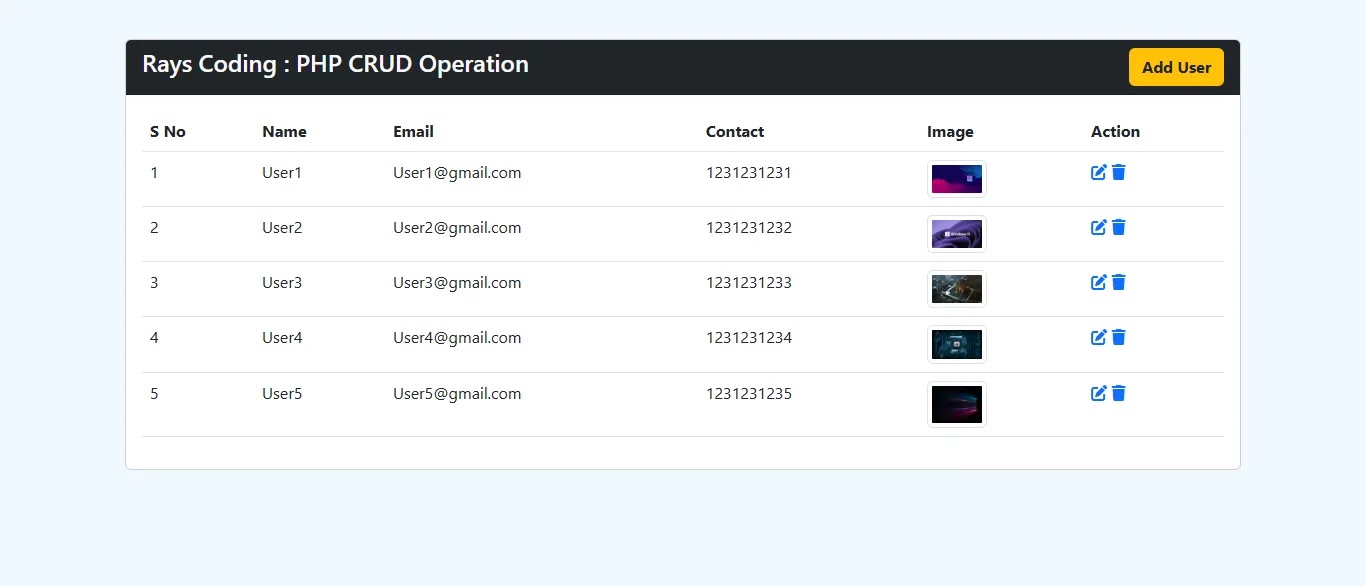Select the User4 name cell
This screenshot has height=586, width=1366.
pyautogui.click(x=282, y=337)
